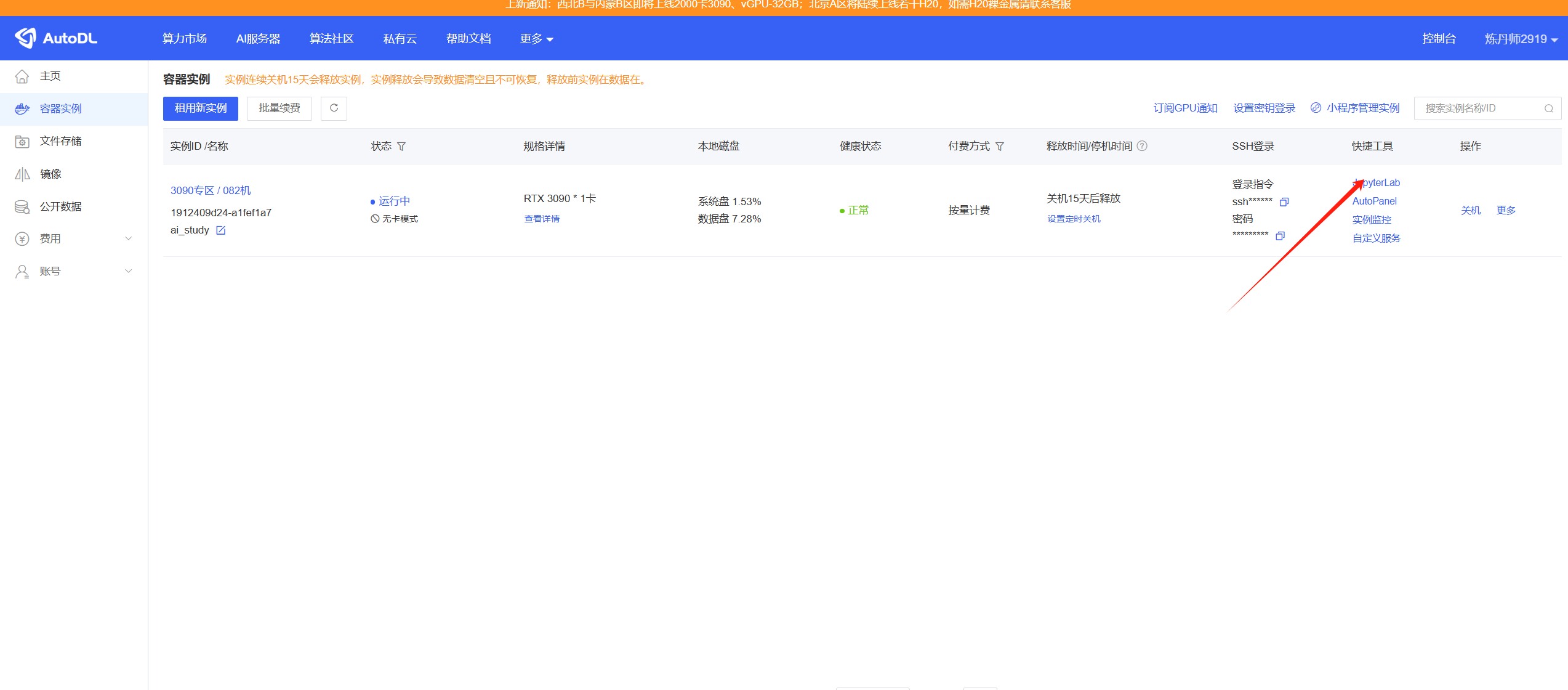
Task: Open 帮助文档 in the top navigation
Action: coord(468,39)
